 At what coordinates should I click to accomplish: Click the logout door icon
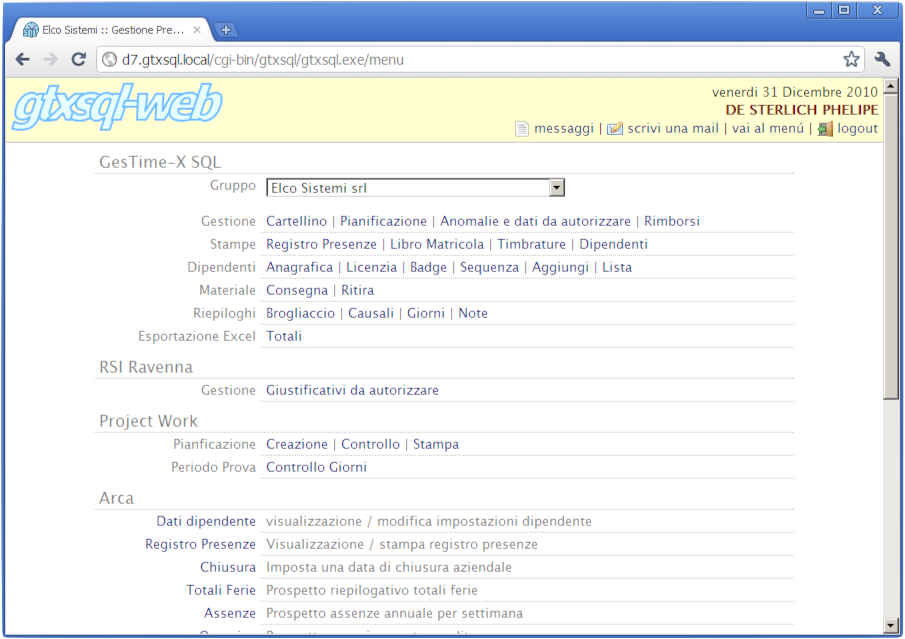825,129
